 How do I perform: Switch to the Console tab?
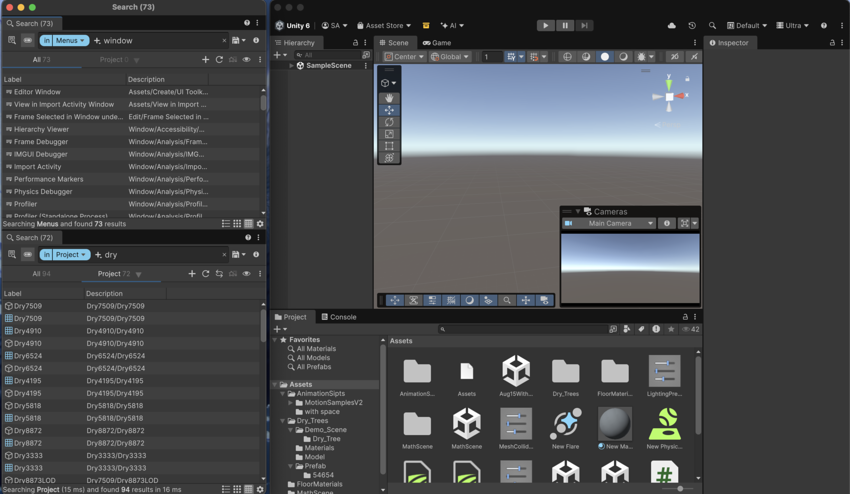click(338, 317)
